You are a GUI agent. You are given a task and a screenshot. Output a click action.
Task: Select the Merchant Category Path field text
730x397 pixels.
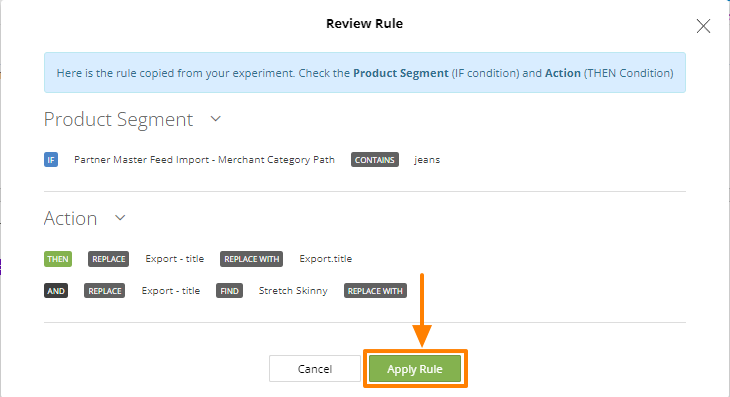(204, 160)
